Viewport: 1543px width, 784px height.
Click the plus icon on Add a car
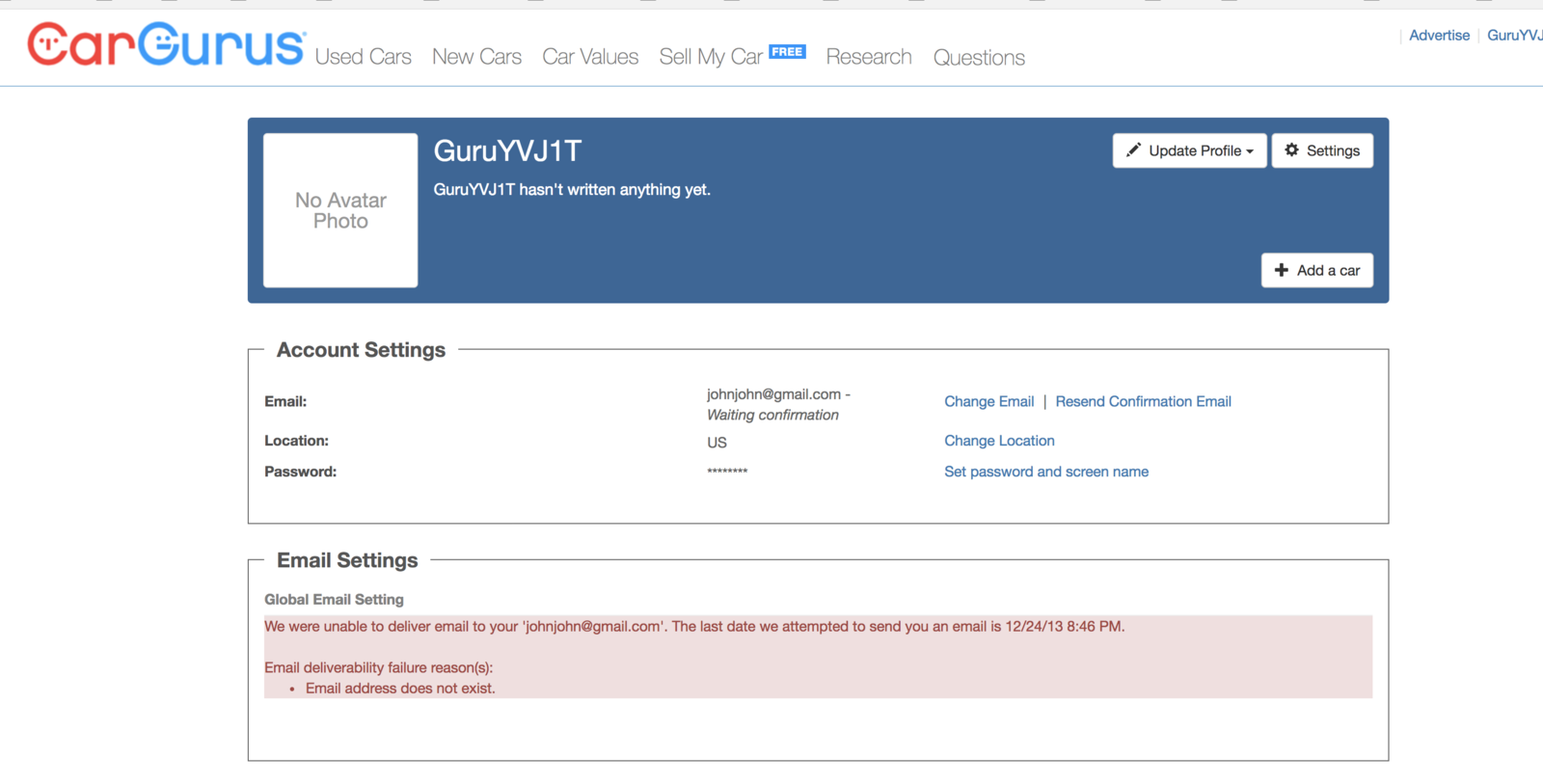1281,270
